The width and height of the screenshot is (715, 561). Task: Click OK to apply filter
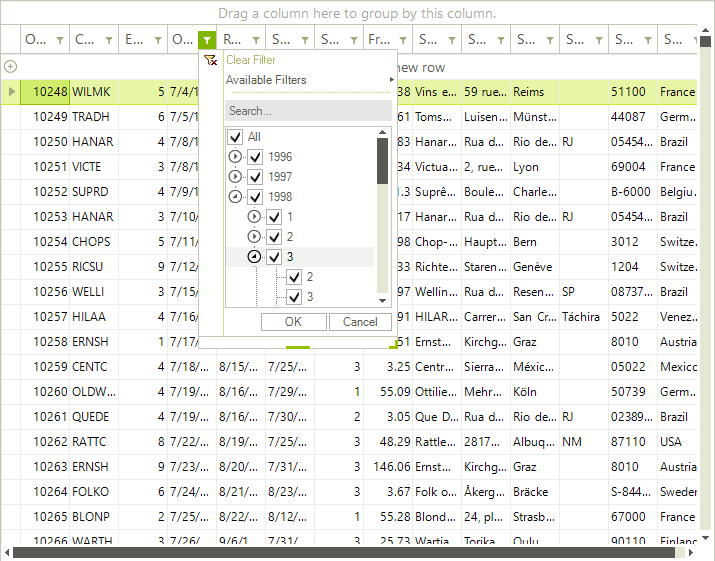coord(294,322)
